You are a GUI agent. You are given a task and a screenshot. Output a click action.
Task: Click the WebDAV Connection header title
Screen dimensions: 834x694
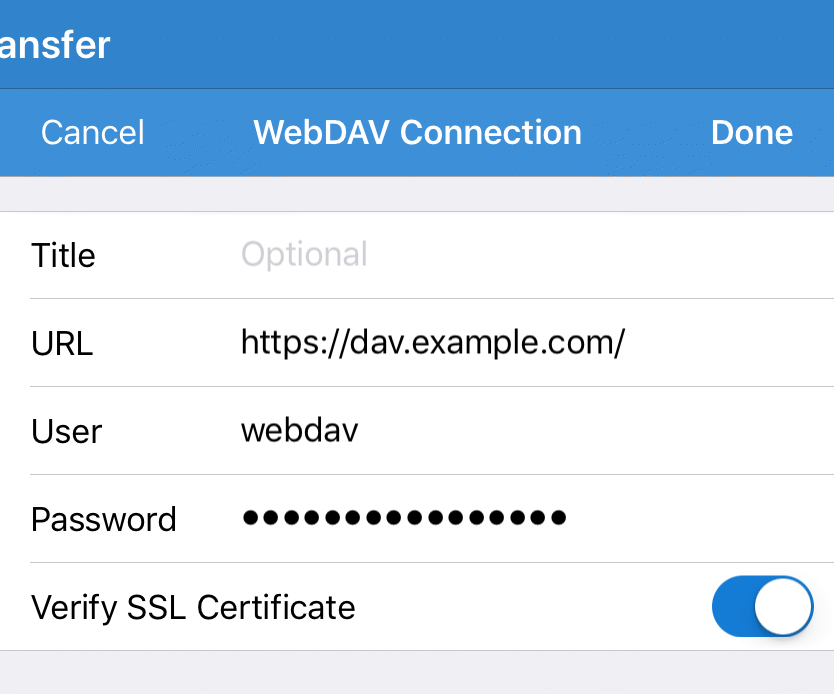click(x=417, y=133)
